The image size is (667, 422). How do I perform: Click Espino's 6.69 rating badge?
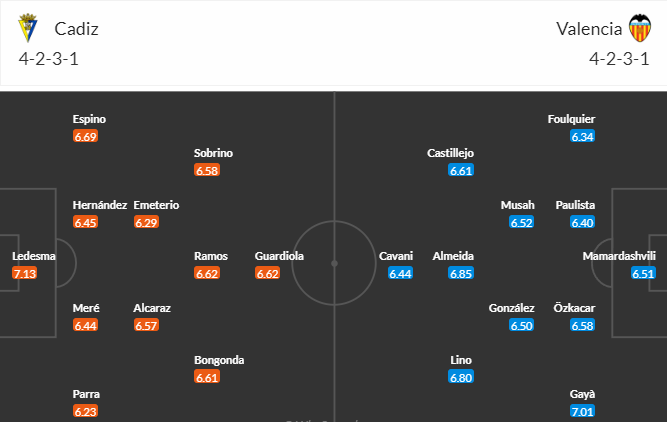click(86, 136)
